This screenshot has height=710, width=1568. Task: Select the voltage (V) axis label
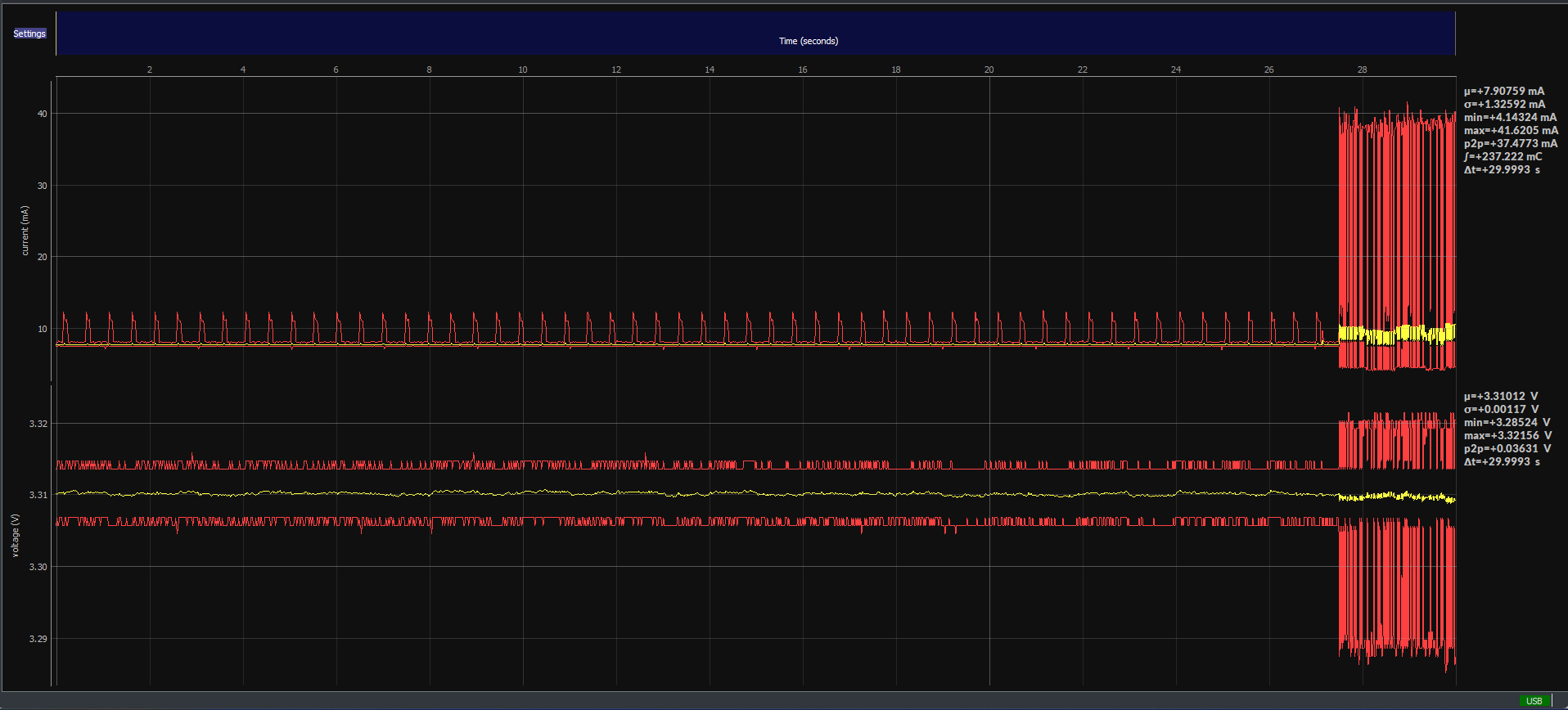(x=15, y=536)
